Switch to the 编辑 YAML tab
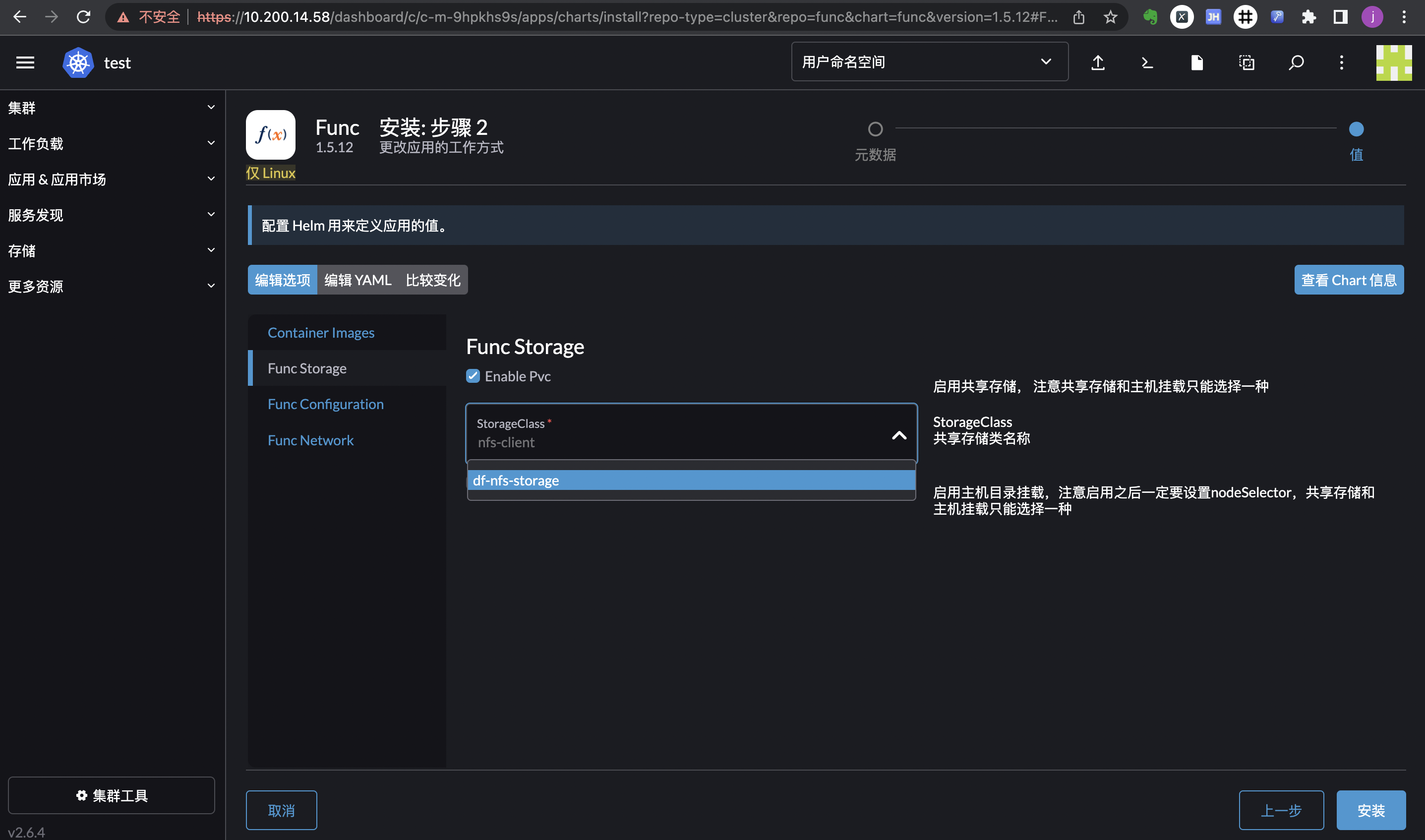1425x840 pixels. pyautogui.click(x=357, y=280)
